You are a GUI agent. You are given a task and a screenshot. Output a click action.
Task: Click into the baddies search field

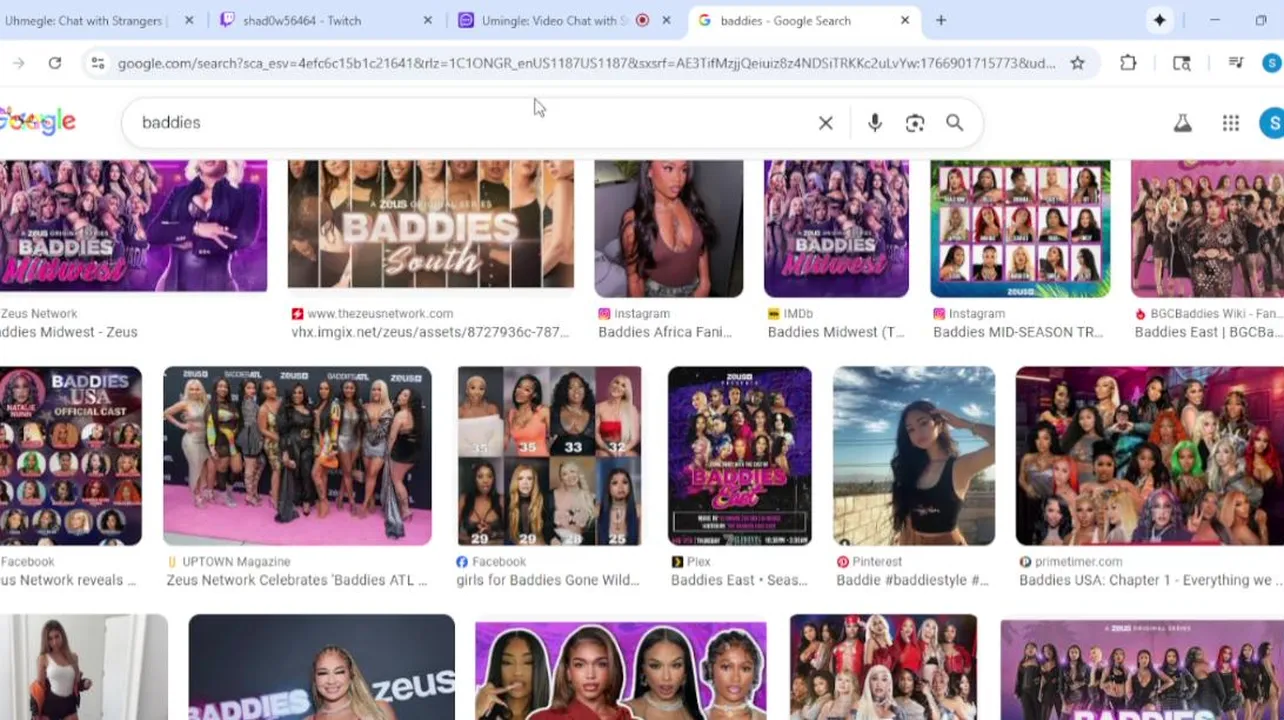click(x=470, y=123)
